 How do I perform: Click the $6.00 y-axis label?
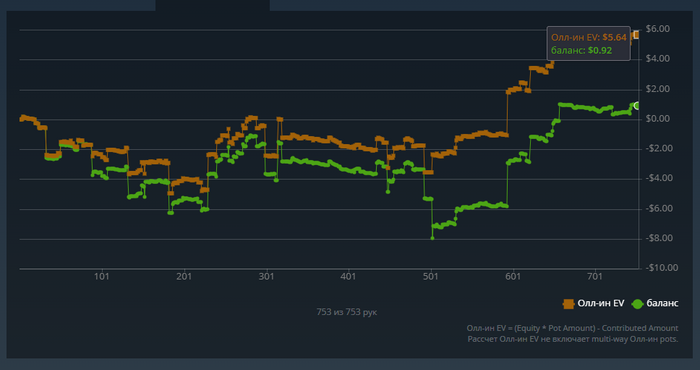[657, 29]
